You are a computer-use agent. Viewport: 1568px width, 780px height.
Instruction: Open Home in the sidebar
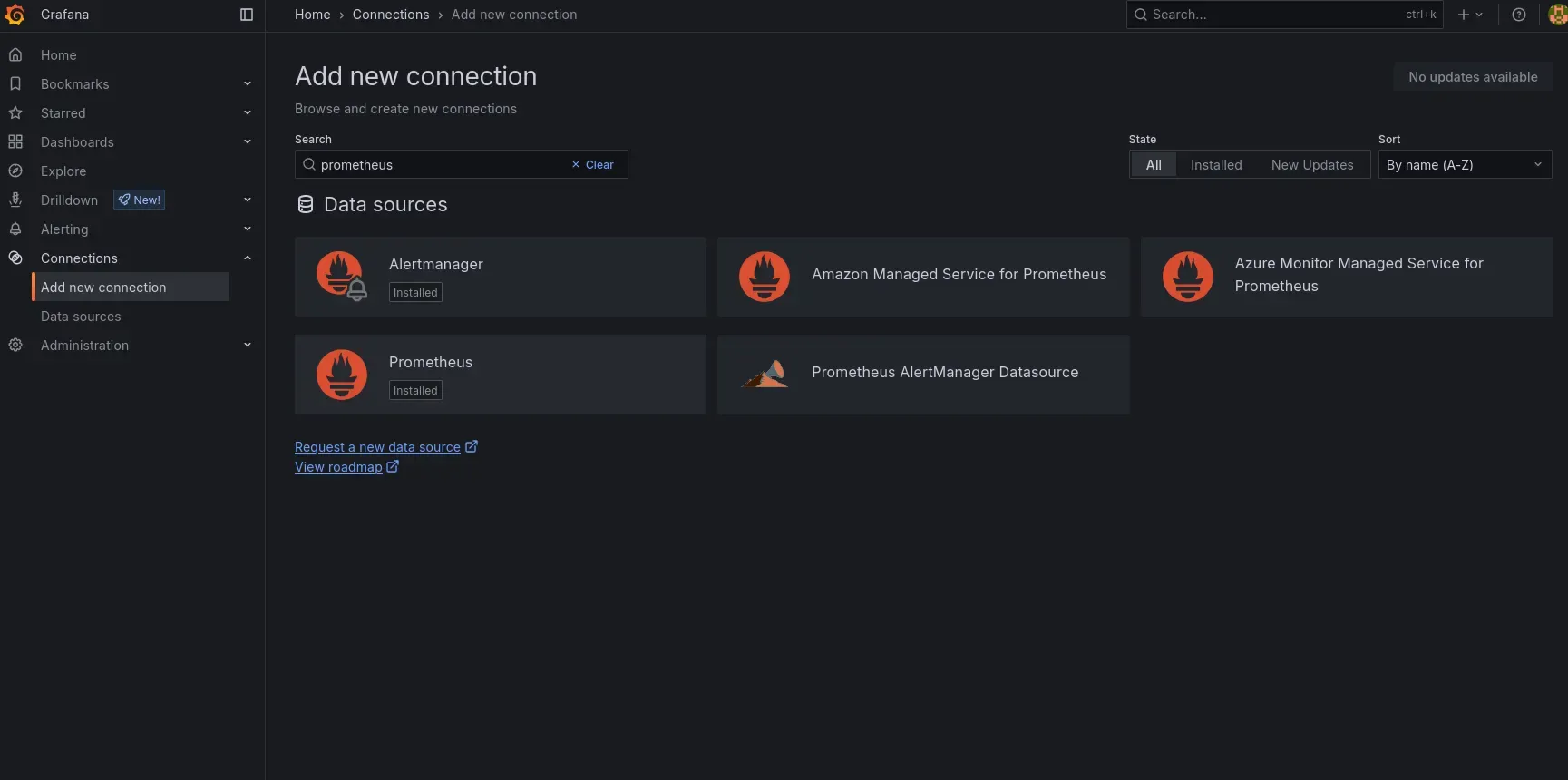tap(59, 55)
